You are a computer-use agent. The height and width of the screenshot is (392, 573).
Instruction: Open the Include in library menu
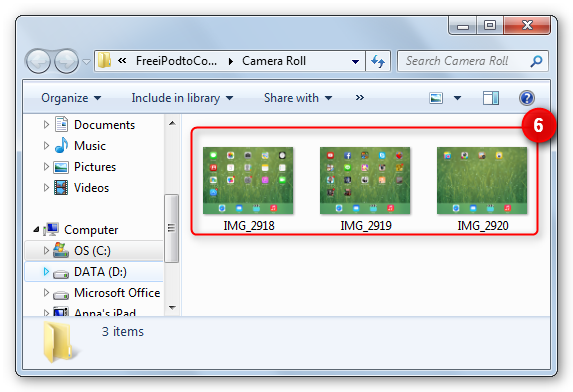182,98
